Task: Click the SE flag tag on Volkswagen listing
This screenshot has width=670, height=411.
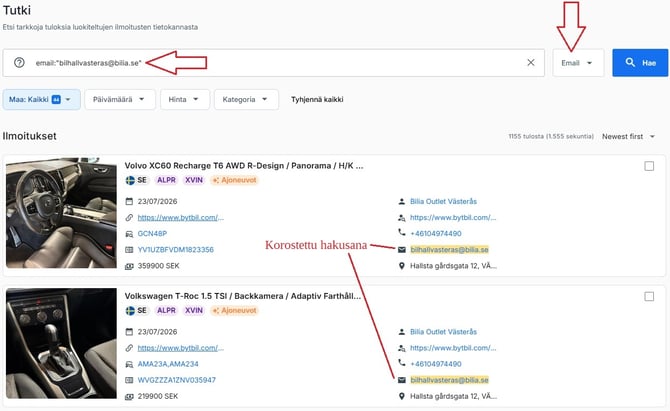Action: 136,311
